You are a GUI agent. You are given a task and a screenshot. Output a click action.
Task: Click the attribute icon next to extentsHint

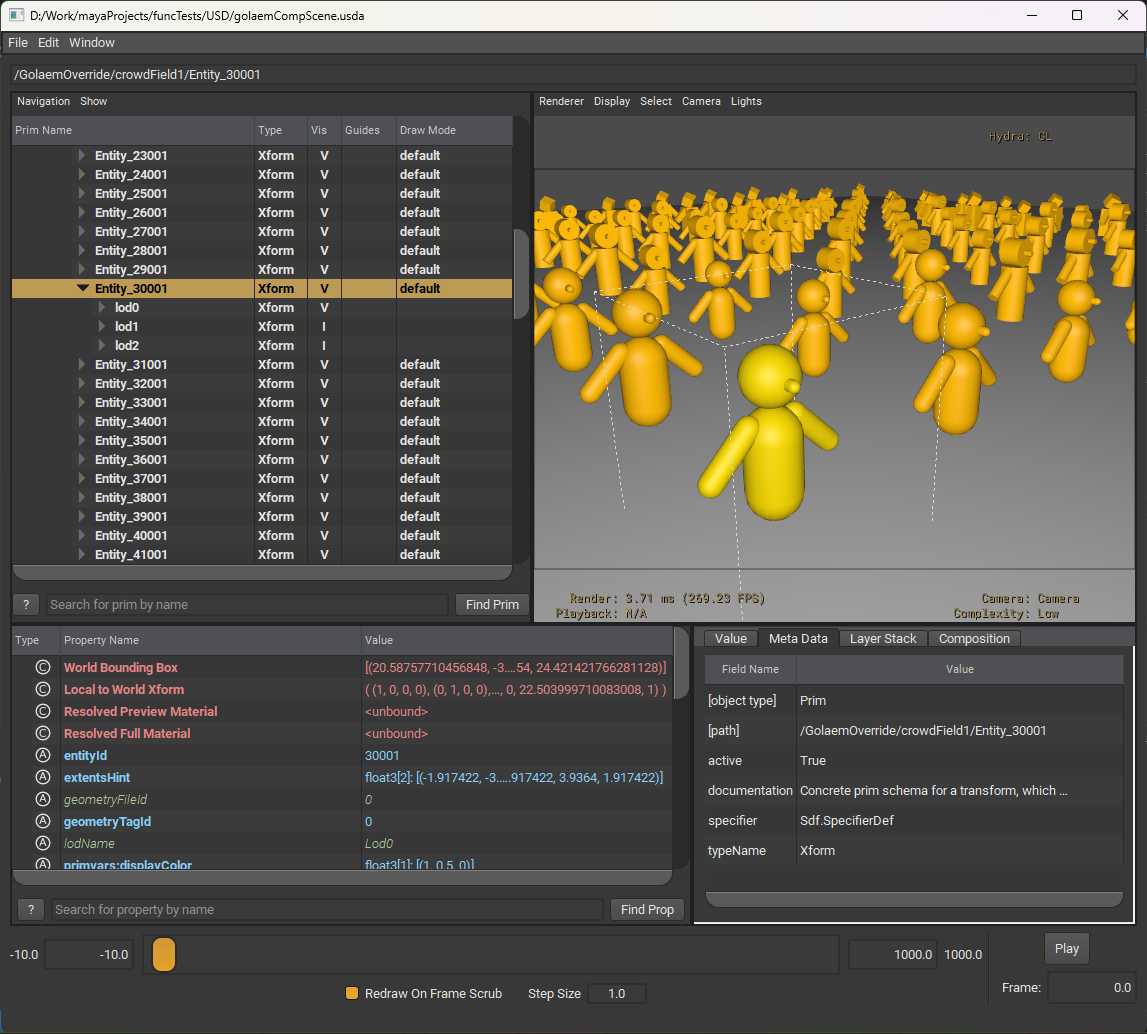pyautogui.click(x=42, y=777)
